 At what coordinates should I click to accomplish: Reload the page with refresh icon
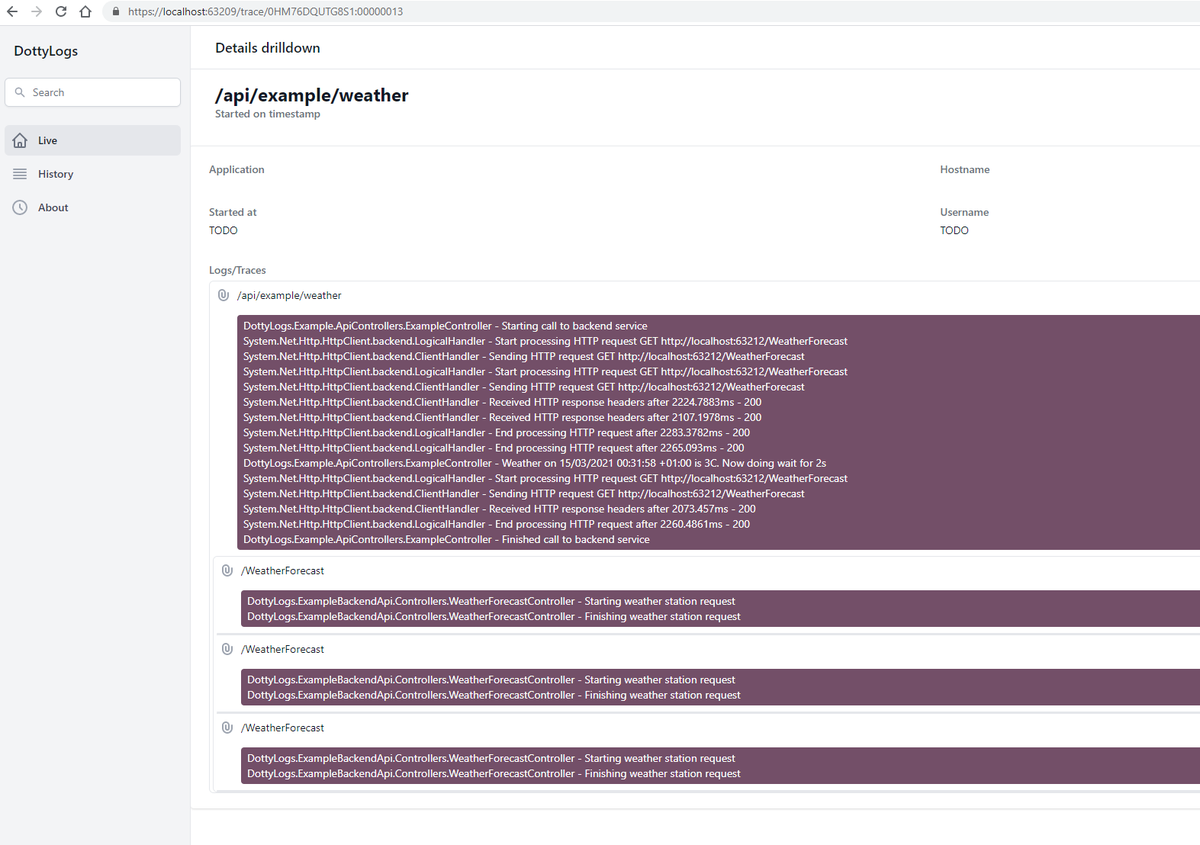(x=61, y=12)
